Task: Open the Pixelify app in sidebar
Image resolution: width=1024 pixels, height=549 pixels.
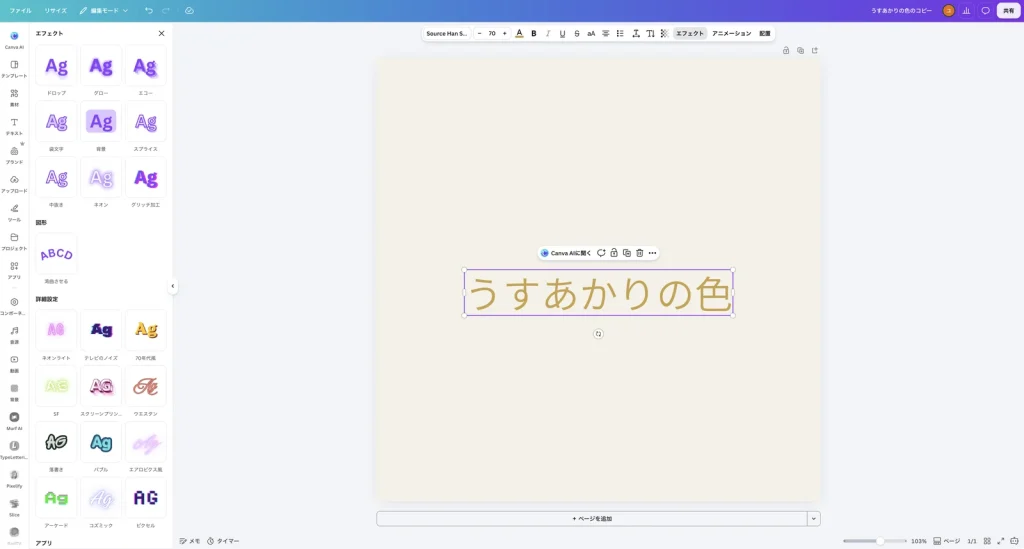Action: tap(14, 478)
